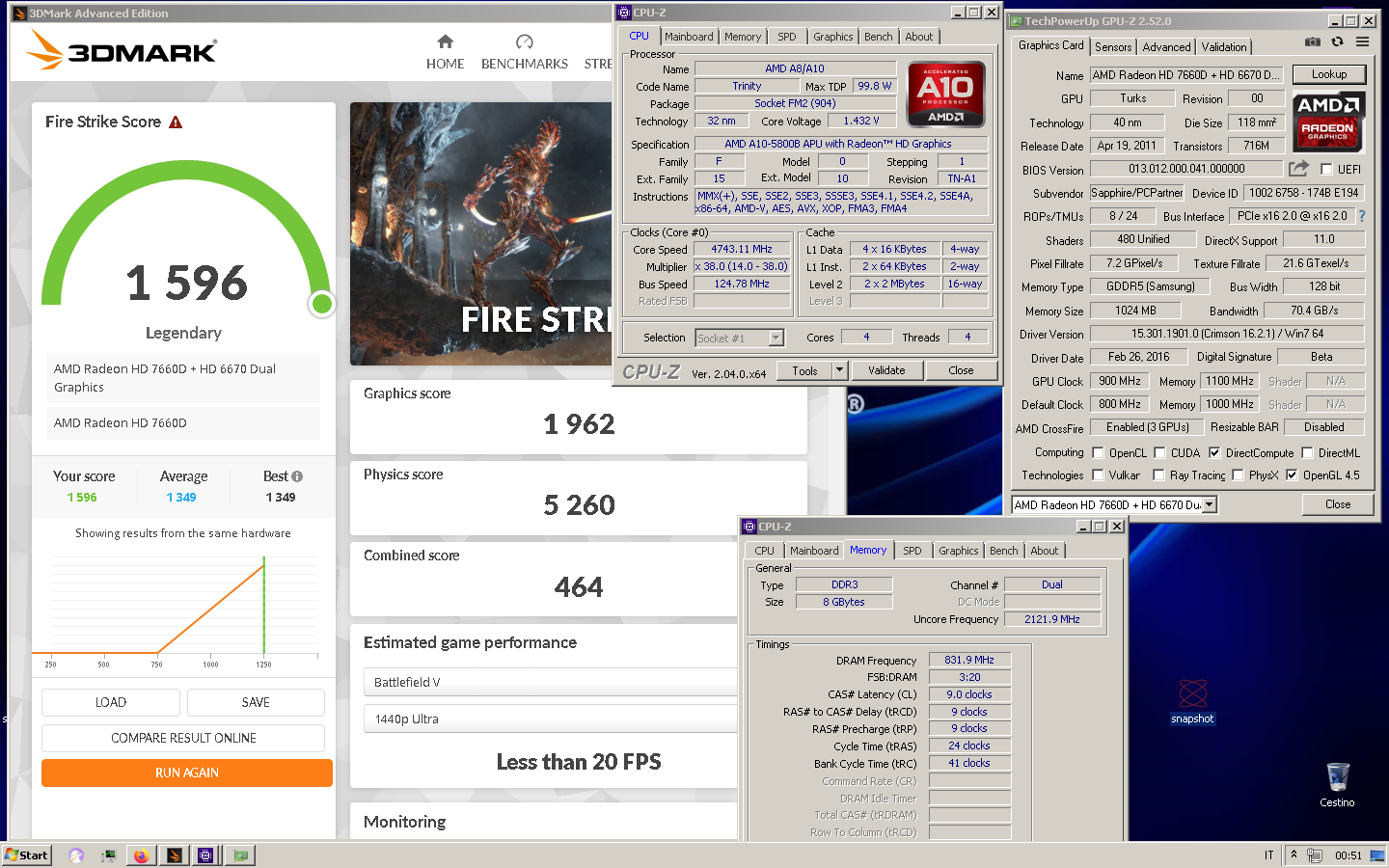Click the blue question mark beside Bus Interface
The height and width of the screenshot is (868, 1389).
pyautogui.click(x=1362, y=217)
